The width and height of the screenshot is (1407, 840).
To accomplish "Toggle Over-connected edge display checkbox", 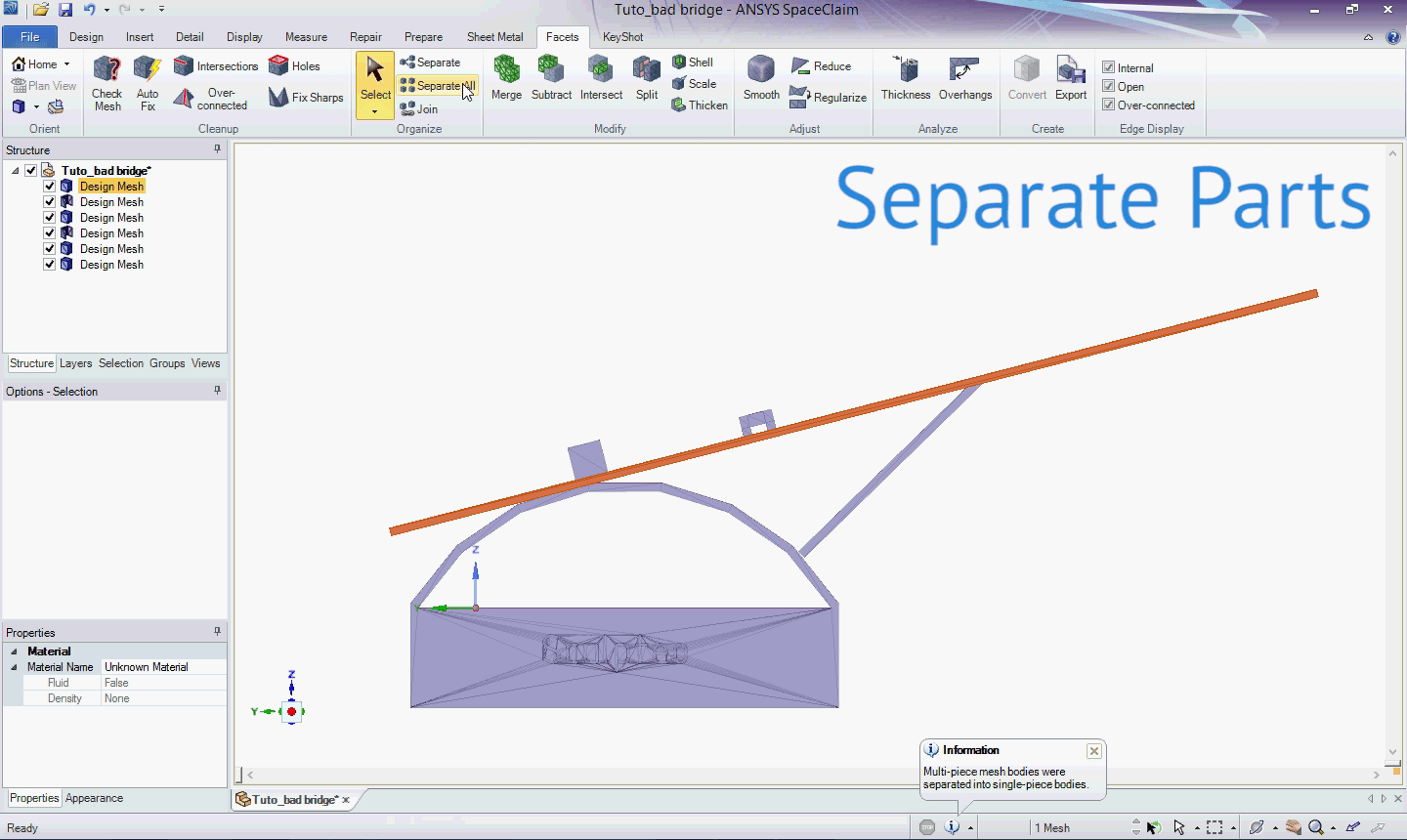I will (x=1109, y=105).
